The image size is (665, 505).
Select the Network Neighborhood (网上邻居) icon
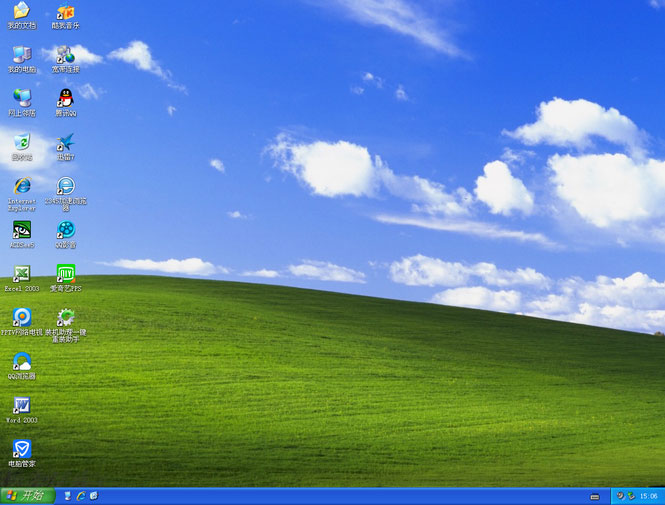(x=22, y=103)
